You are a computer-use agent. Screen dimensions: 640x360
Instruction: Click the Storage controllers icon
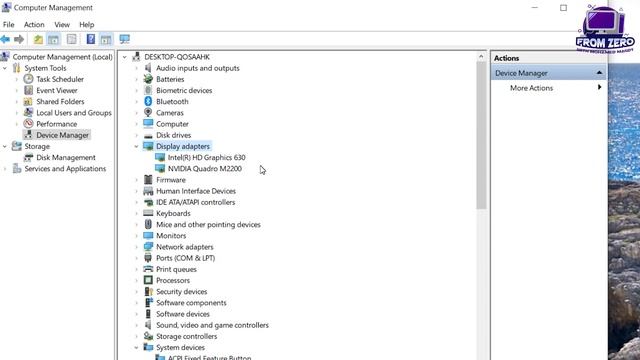pyautogui.click(x=148, y=336)
